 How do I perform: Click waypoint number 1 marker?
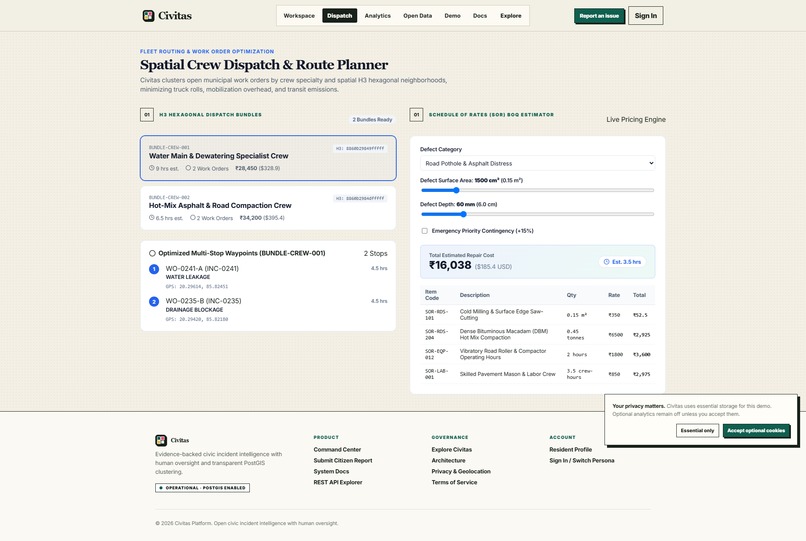(154, 269)
